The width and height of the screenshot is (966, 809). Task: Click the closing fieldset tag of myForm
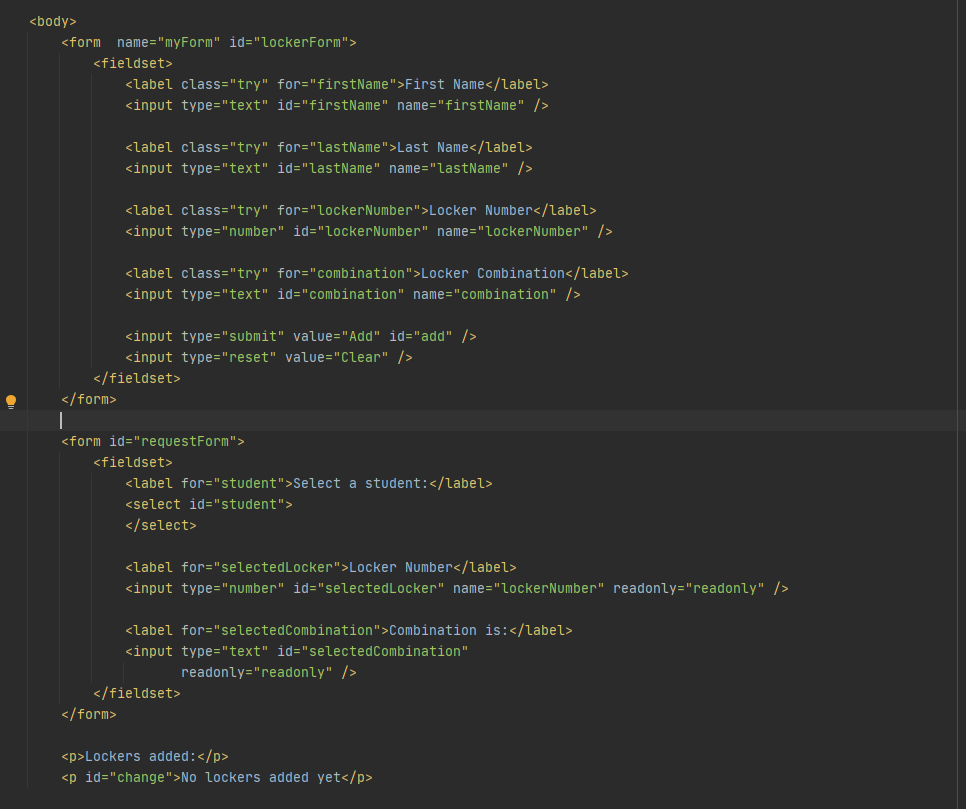pos(138,378)
